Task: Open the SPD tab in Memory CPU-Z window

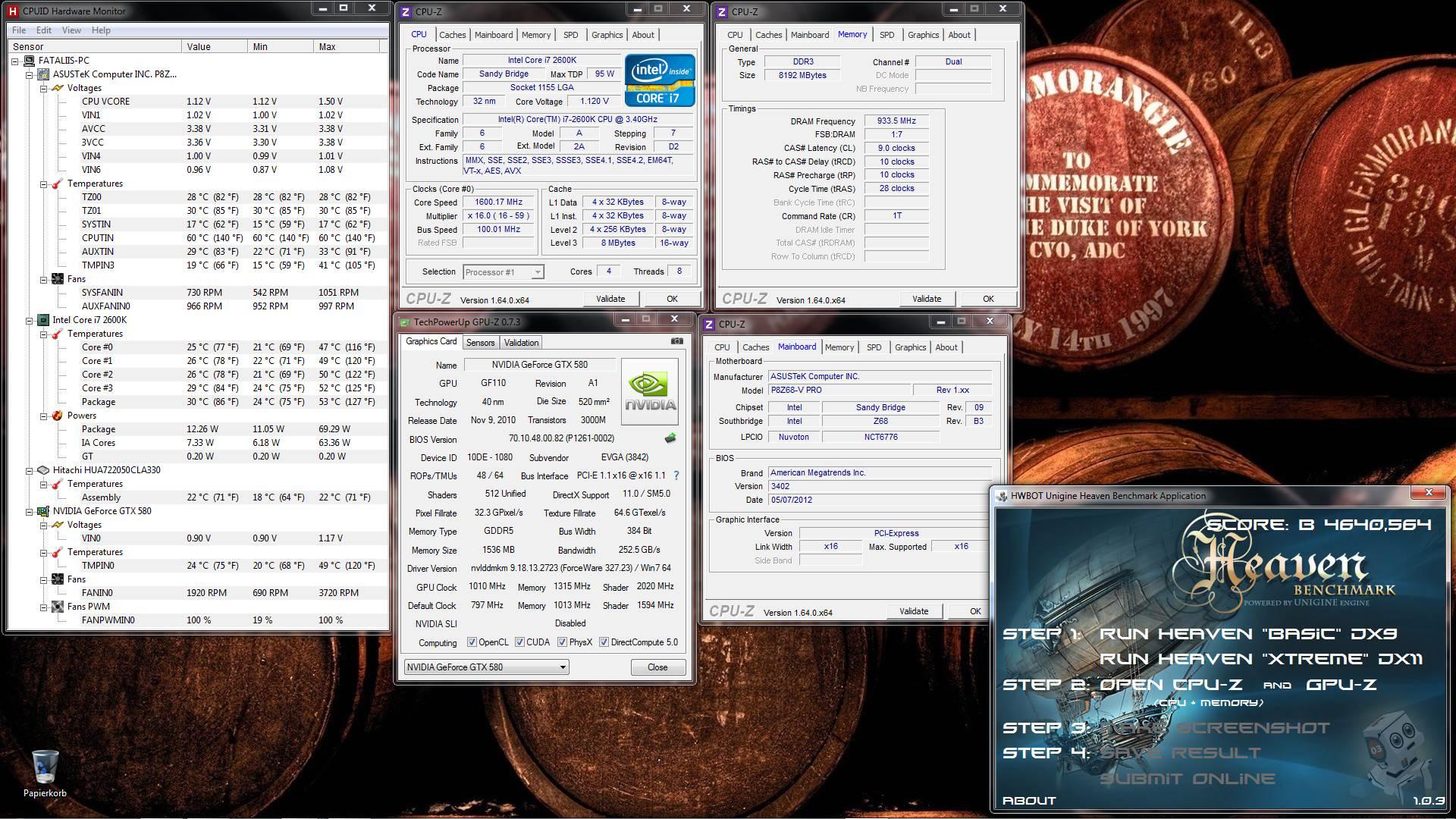Action: [886, 35]
